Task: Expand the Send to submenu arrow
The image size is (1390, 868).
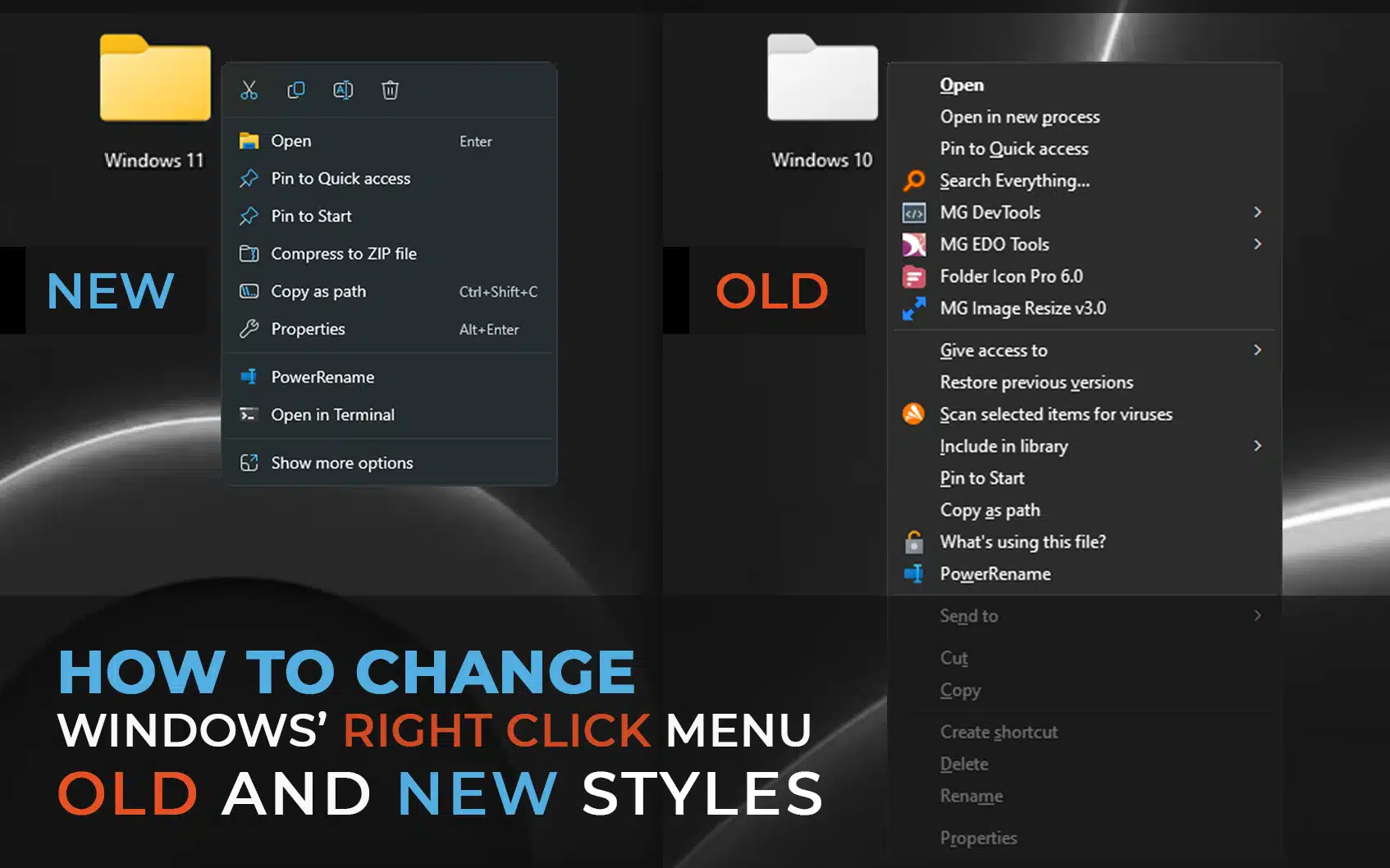Action: (1257, 615)
